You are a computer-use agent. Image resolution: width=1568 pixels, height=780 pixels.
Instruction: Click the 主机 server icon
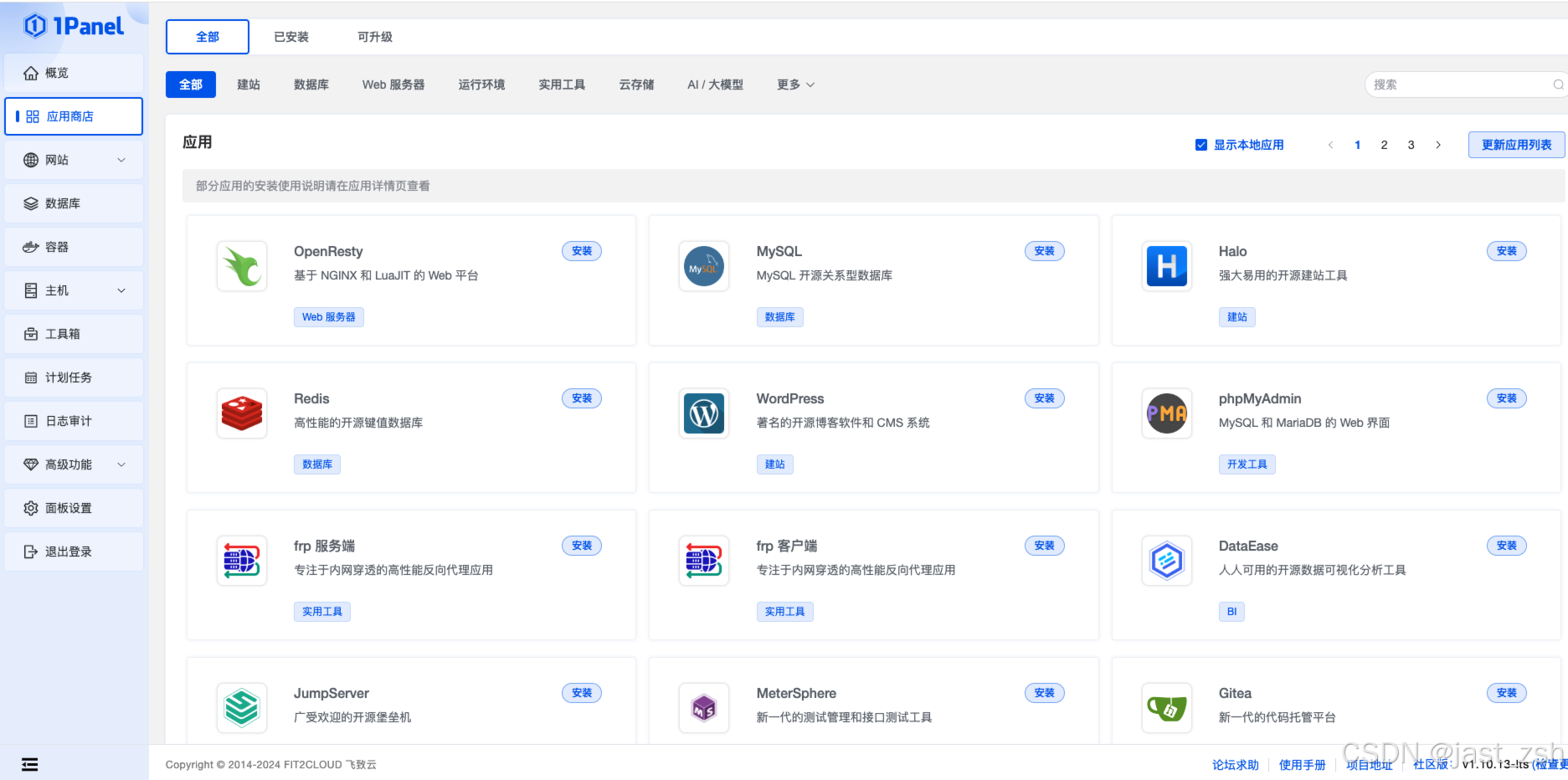[x=31, y=290]
